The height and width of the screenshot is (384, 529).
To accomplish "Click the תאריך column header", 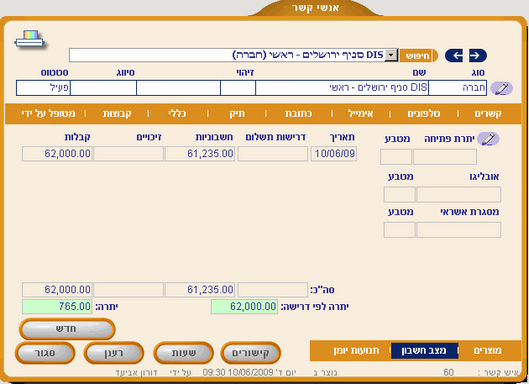I will click(342, 137).
